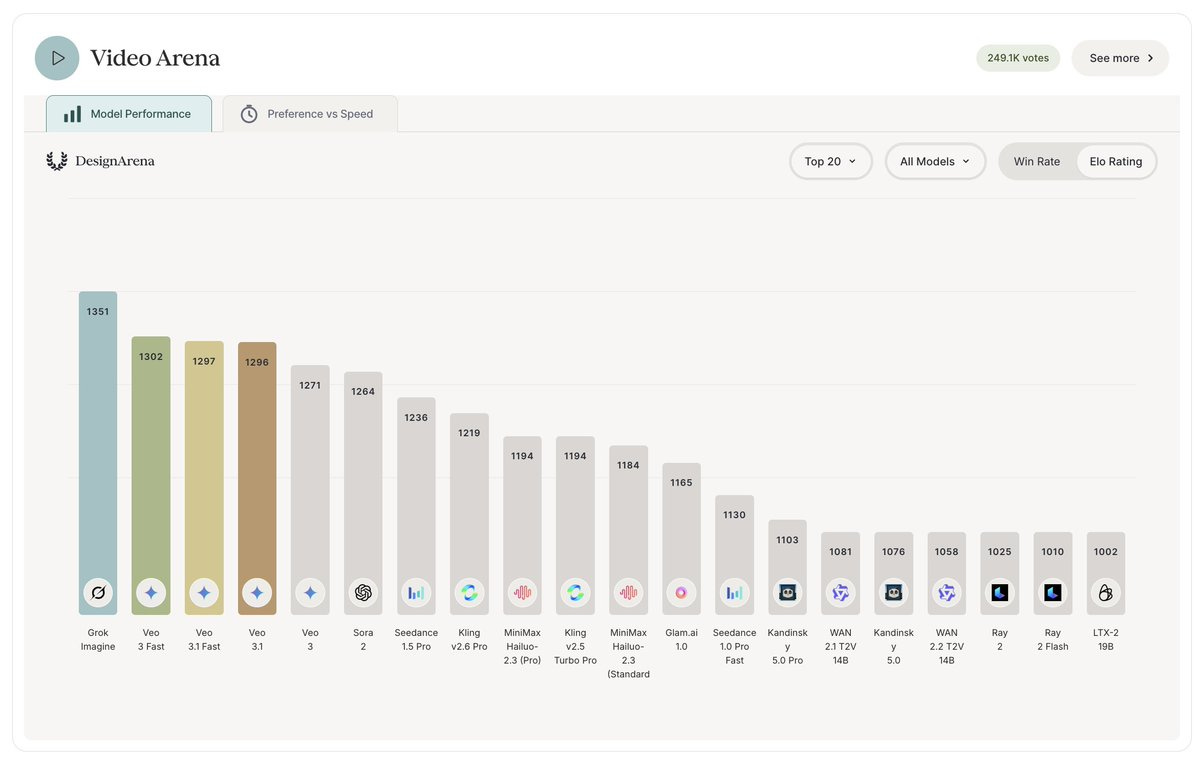This screenshot has height=767, width=1200.
Task: Click the 1002 value on LTX-2 bar
Action: (x=1105, y=552)
